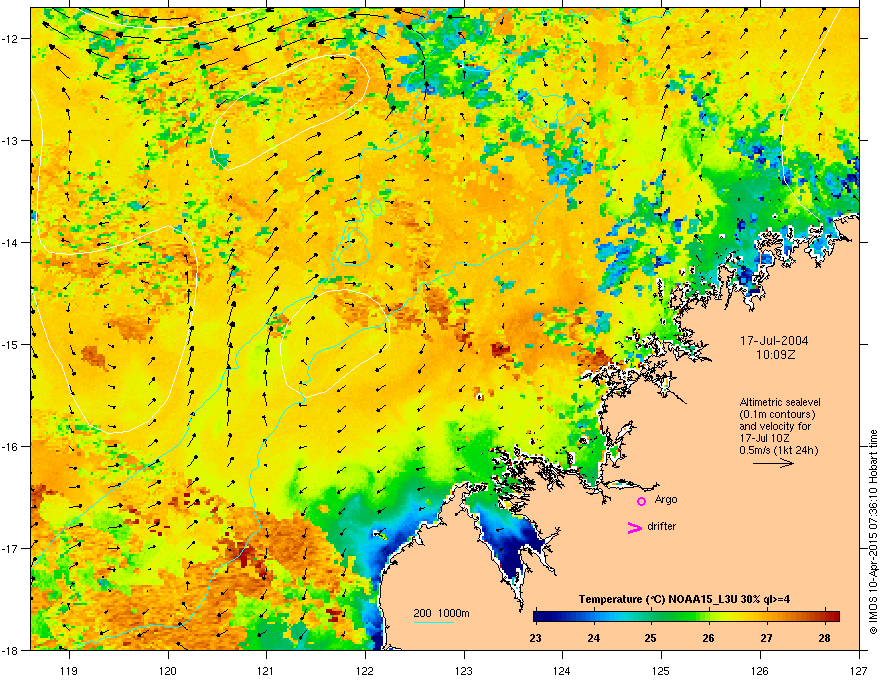The width and height of the screenshot is (880, 680).
Task: Click the '120' longitude axis label
Action: point(168,671)
